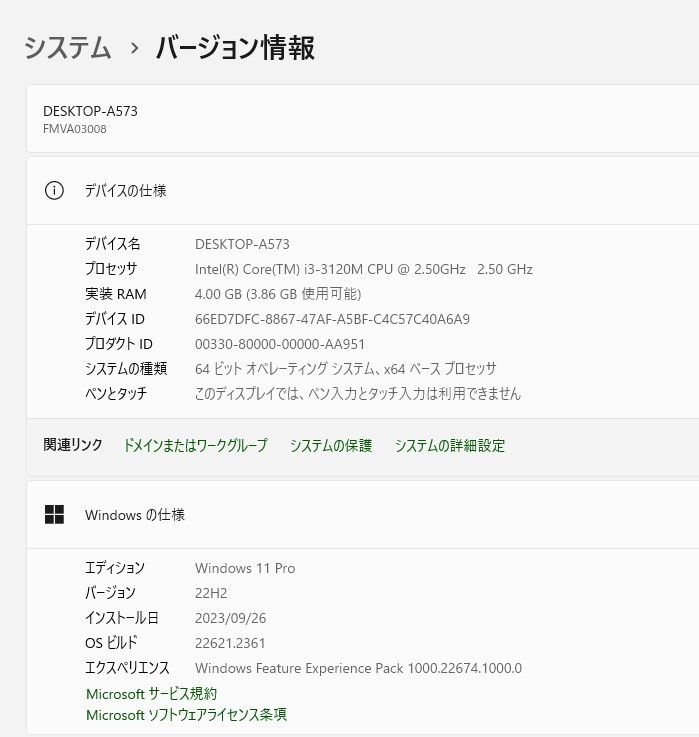Image resolution: width=699 pixels, height=737 pixels.
Task: Click the OS ビルド value 22621.2361
Action: [x=230, y=643]
